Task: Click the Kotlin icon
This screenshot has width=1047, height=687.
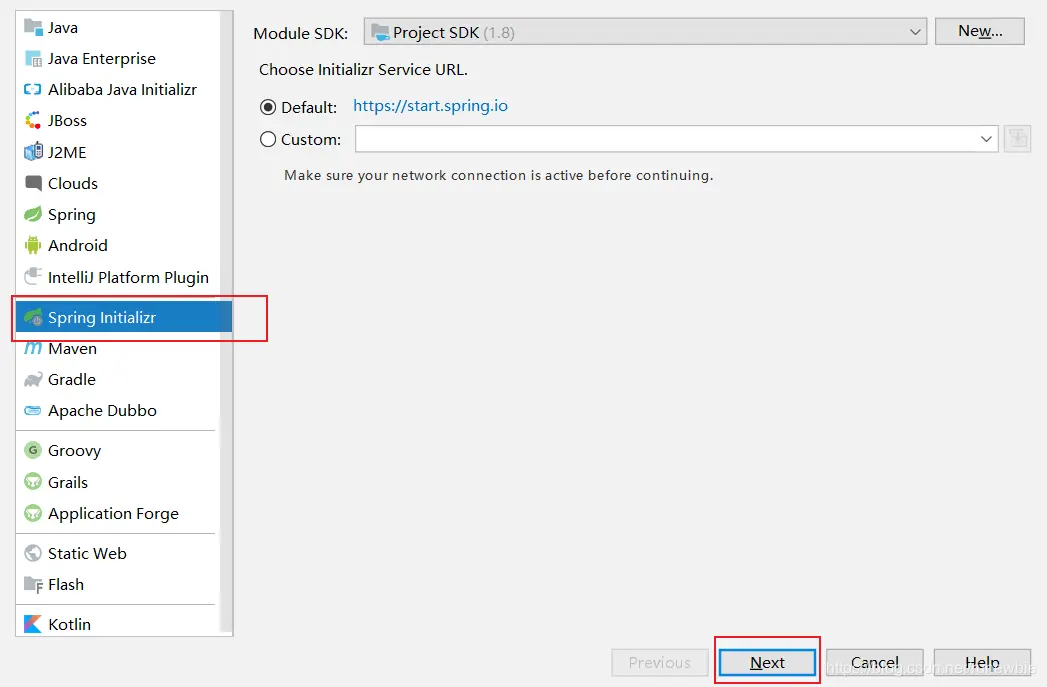Action: (x=33, y=624)
